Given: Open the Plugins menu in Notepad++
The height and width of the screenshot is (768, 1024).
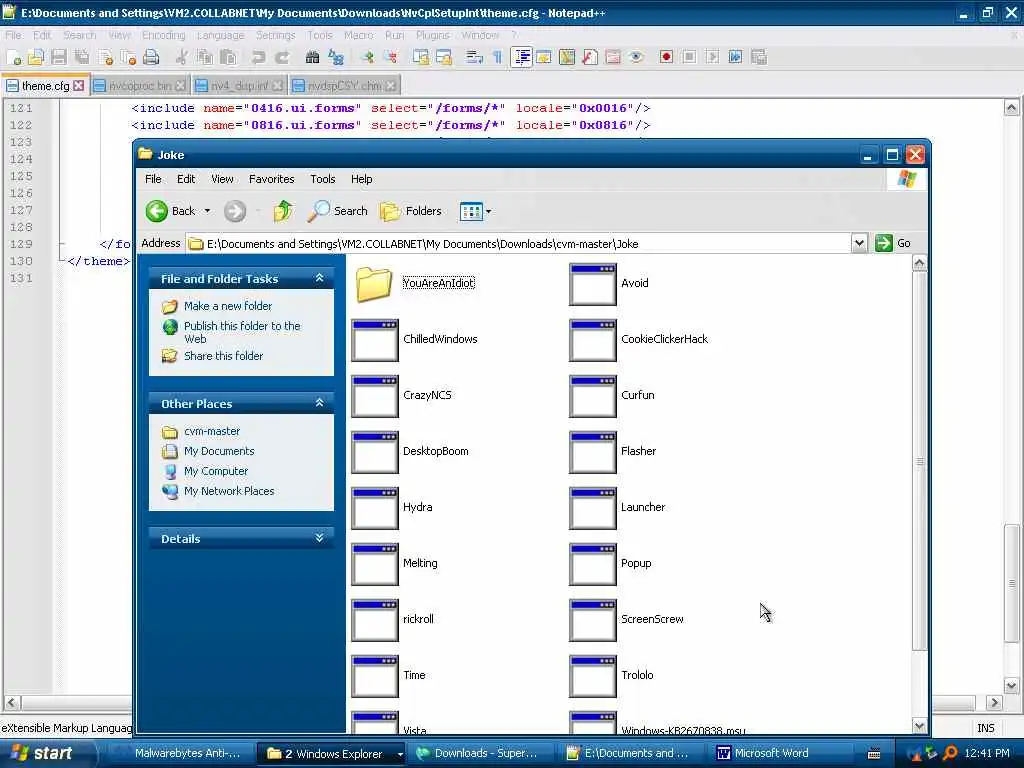Looking at the screenshot, I should point(432,35).
